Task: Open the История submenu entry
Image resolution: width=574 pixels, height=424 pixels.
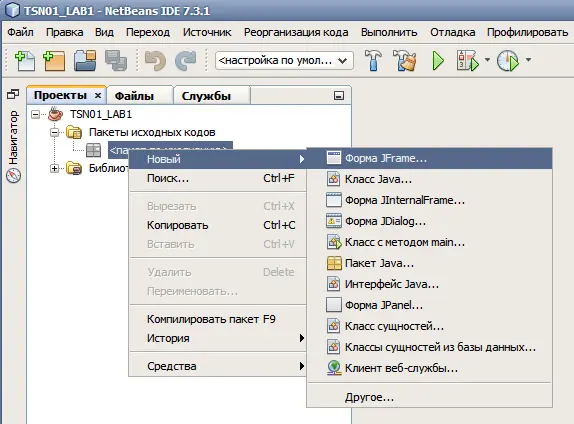Action: 218,338
